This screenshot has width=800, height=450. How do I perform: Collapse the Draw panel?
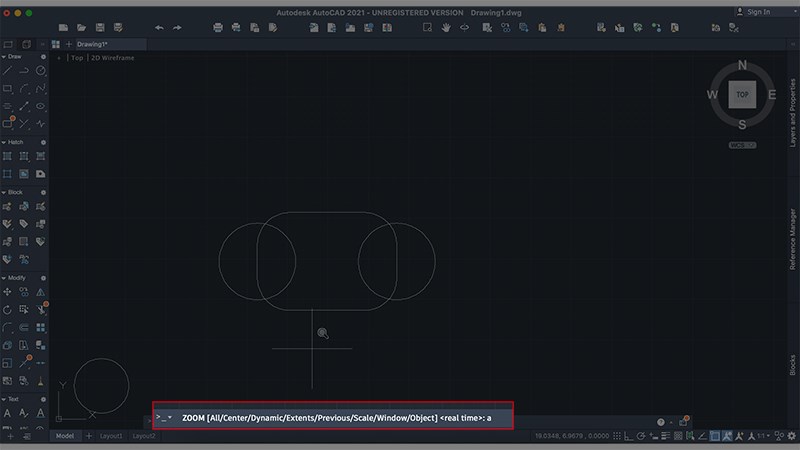point(4,57)
